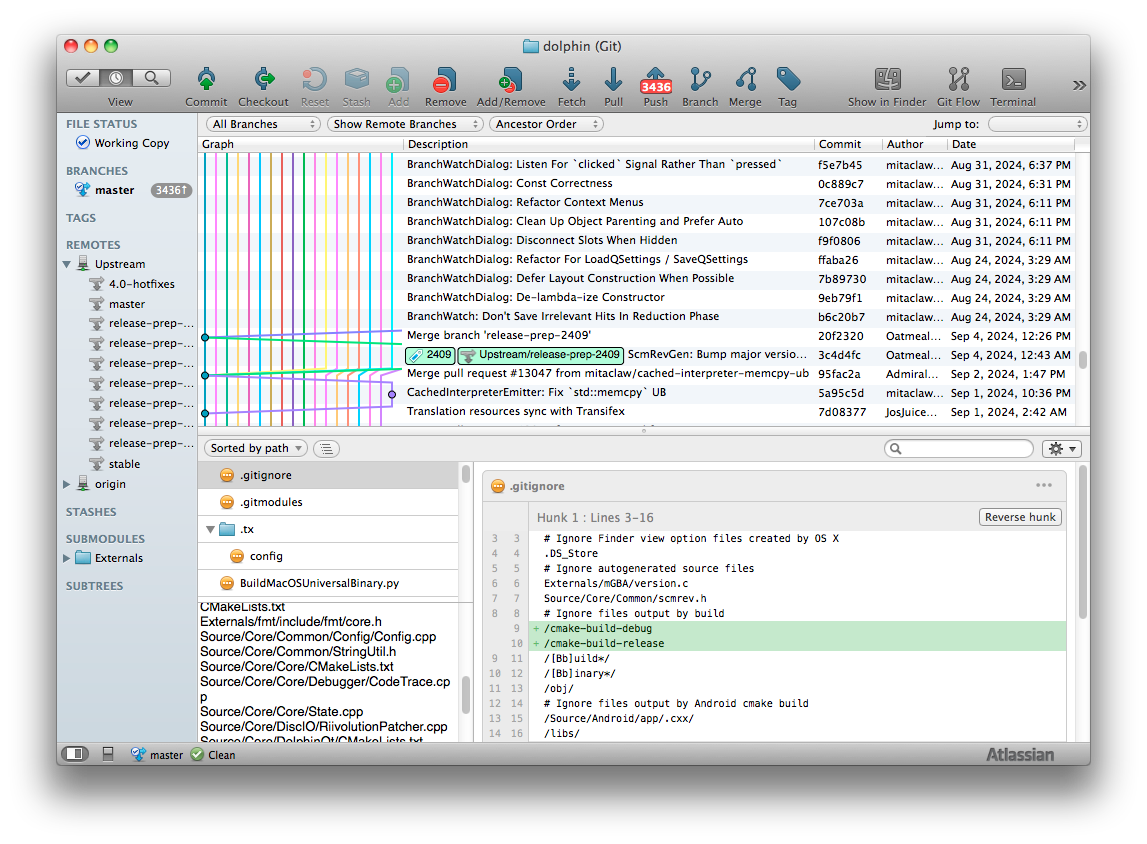Click the Remove toolbar icon
Screen dimensions: 1147x844
(445, 80)
